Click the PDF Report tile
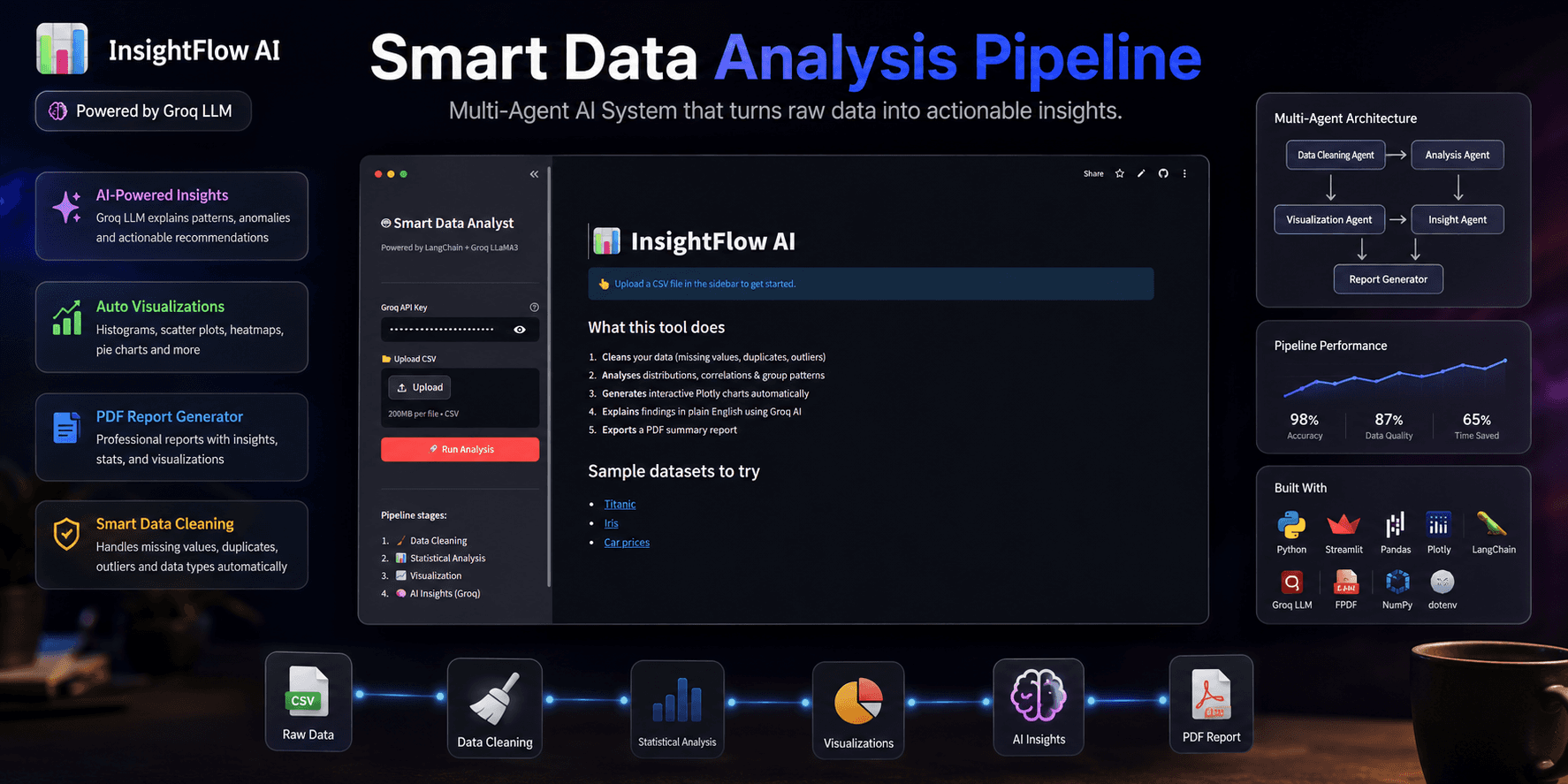Screen dimensions: 1568x784 1211,704
